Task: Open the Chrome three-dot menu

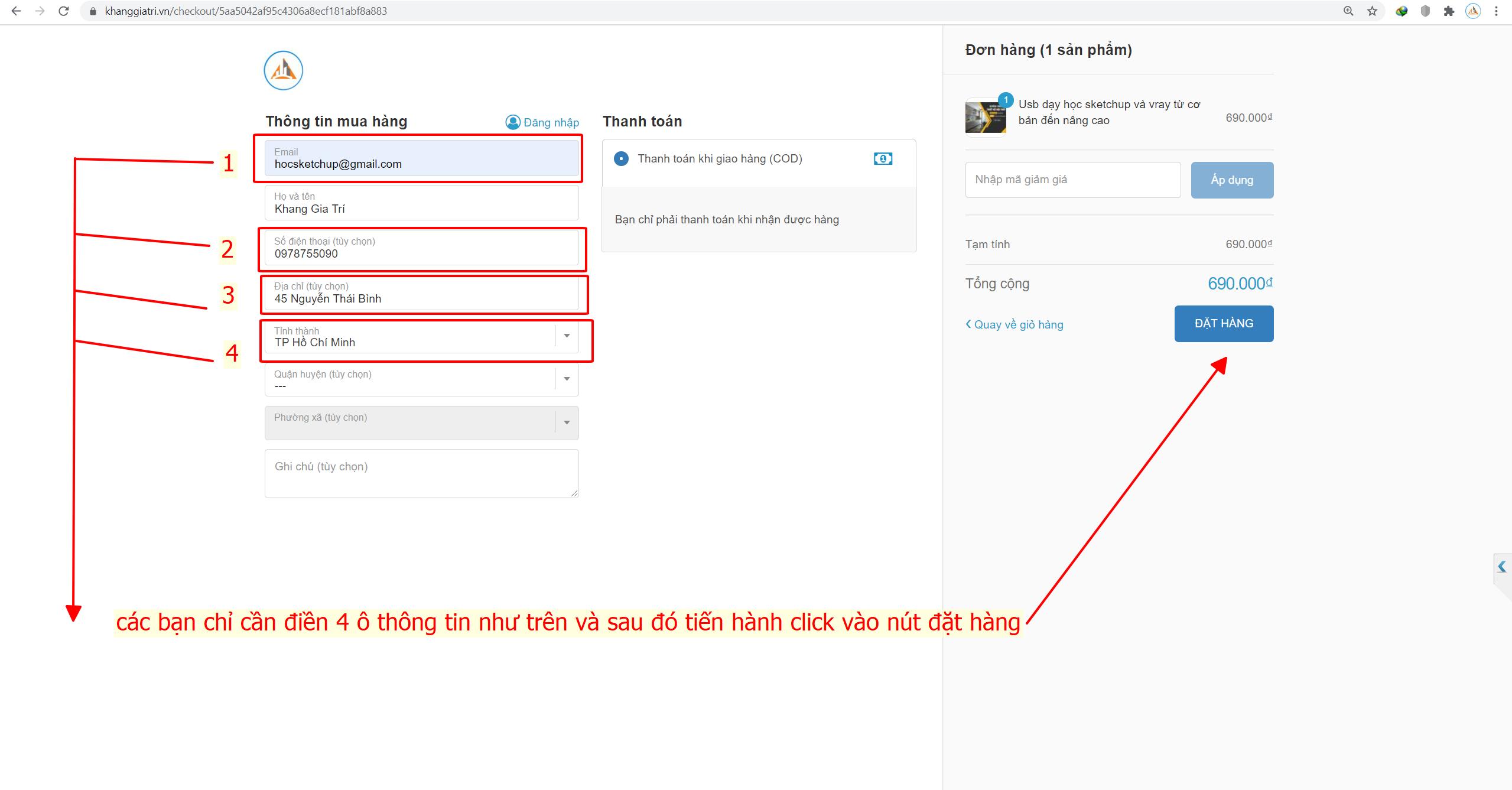Action: [1496, 11]
